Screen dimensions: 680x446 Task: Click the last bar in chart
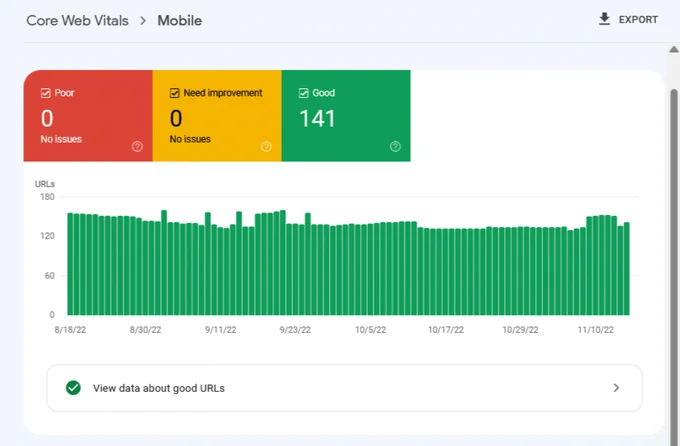(x=627, y=269)
